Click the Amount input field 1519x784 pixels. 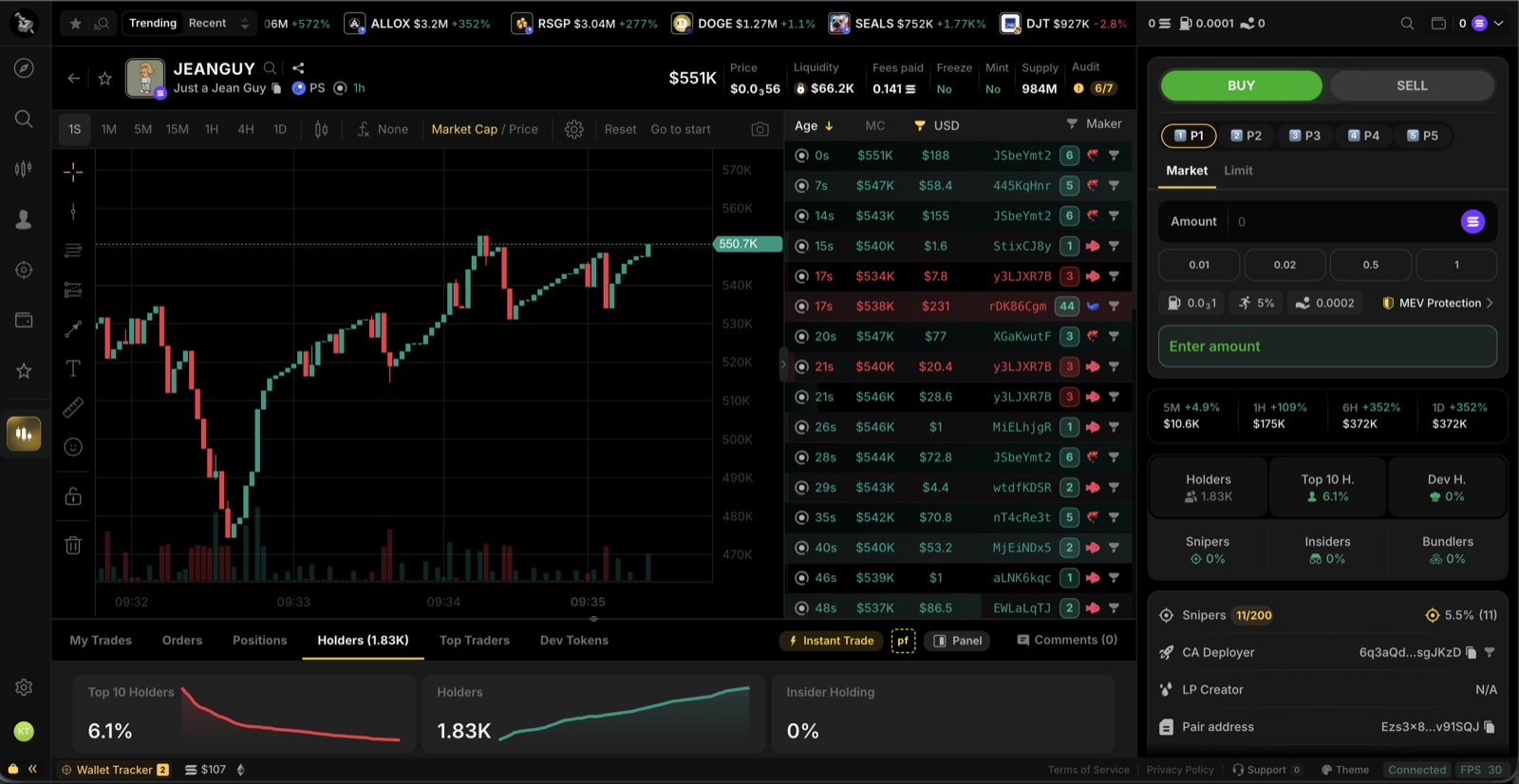(x=1327, y=221)
